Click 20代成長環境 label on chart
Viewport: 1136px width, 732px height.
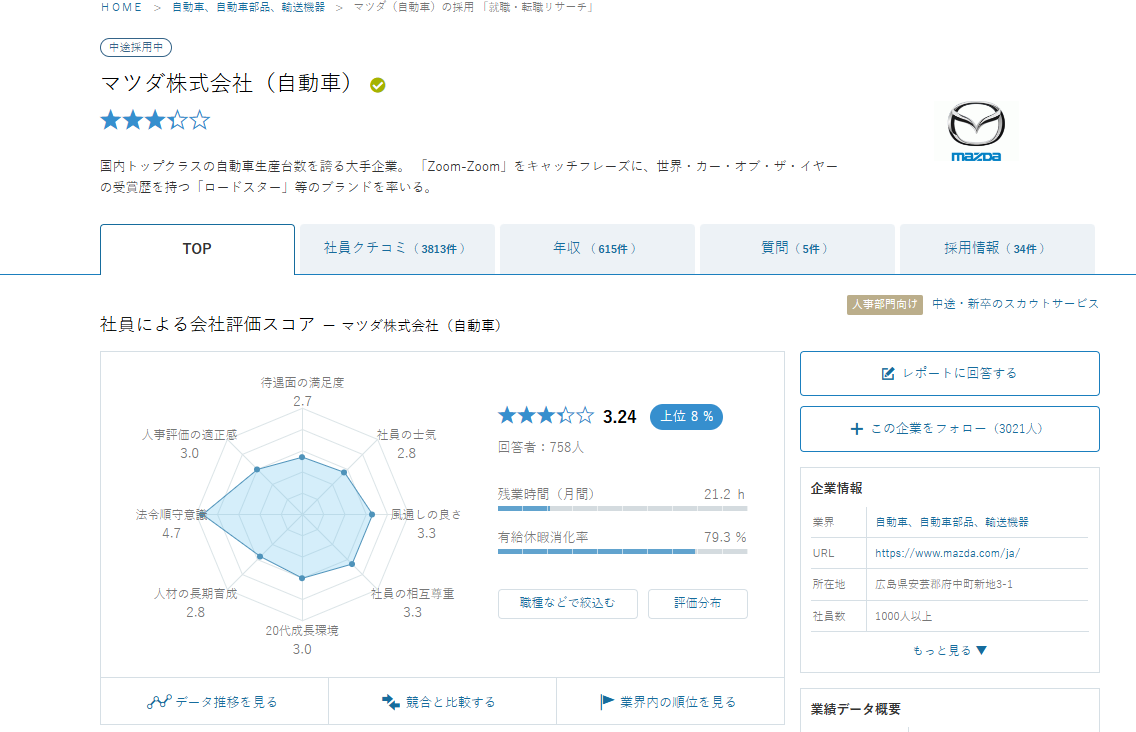[x=301, y=631]
